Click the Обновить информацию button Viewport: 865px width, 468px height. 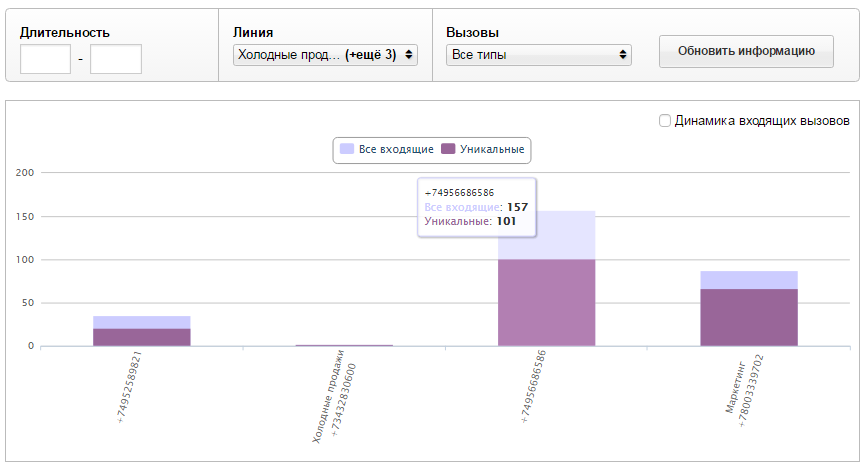746,51
